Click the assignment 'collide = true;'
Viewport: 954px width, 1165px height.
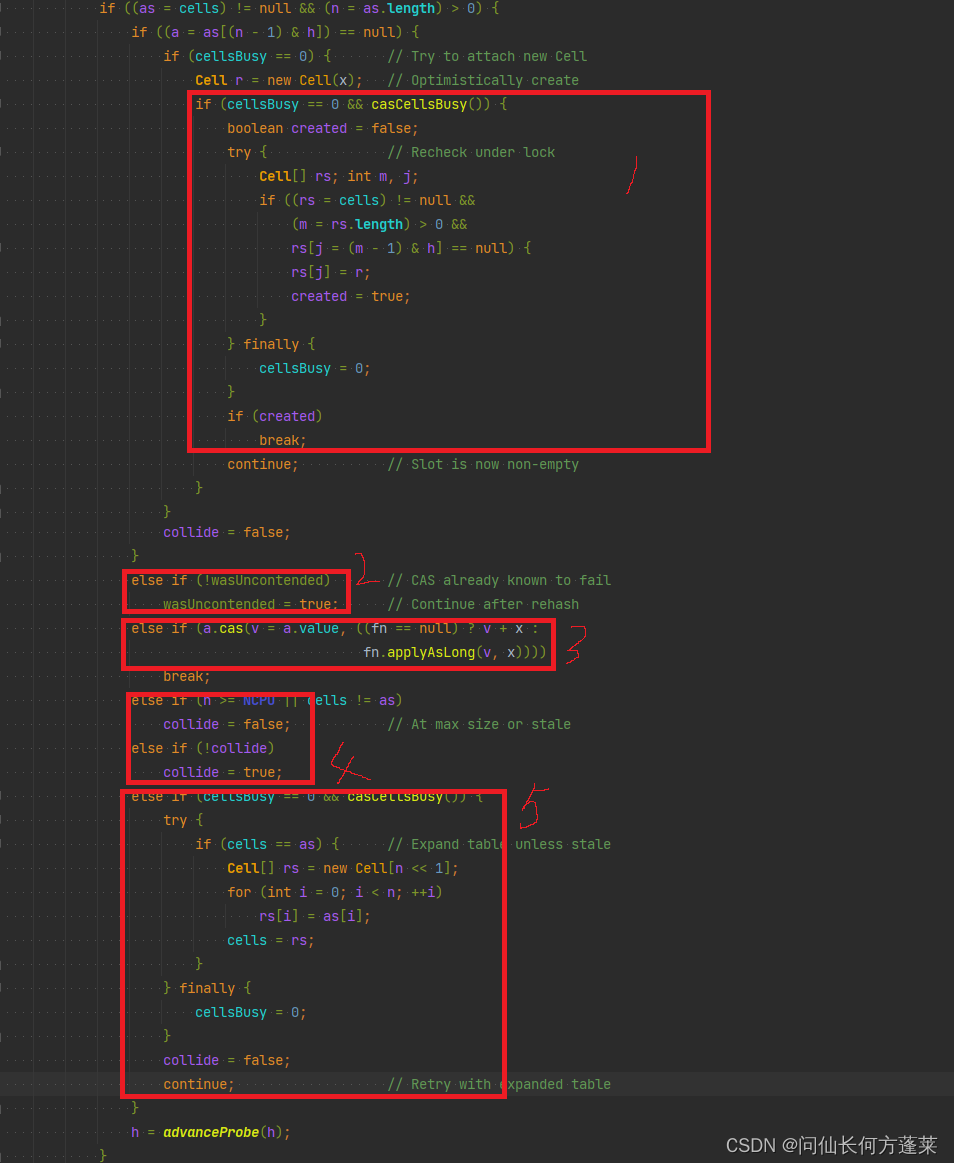tap(223, 773)
